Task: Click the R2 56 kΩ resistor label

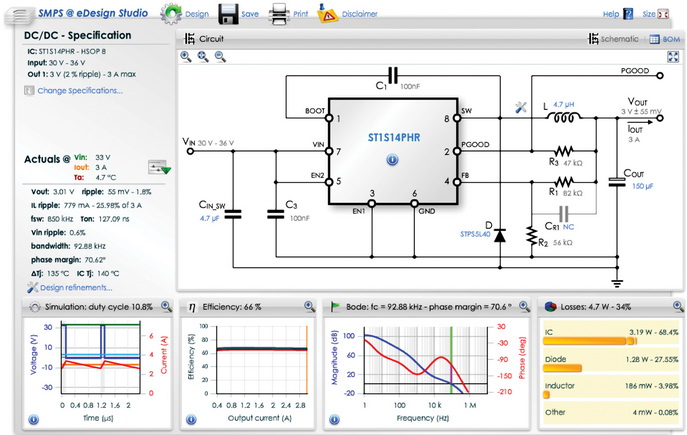Action: tap(555, 243)
